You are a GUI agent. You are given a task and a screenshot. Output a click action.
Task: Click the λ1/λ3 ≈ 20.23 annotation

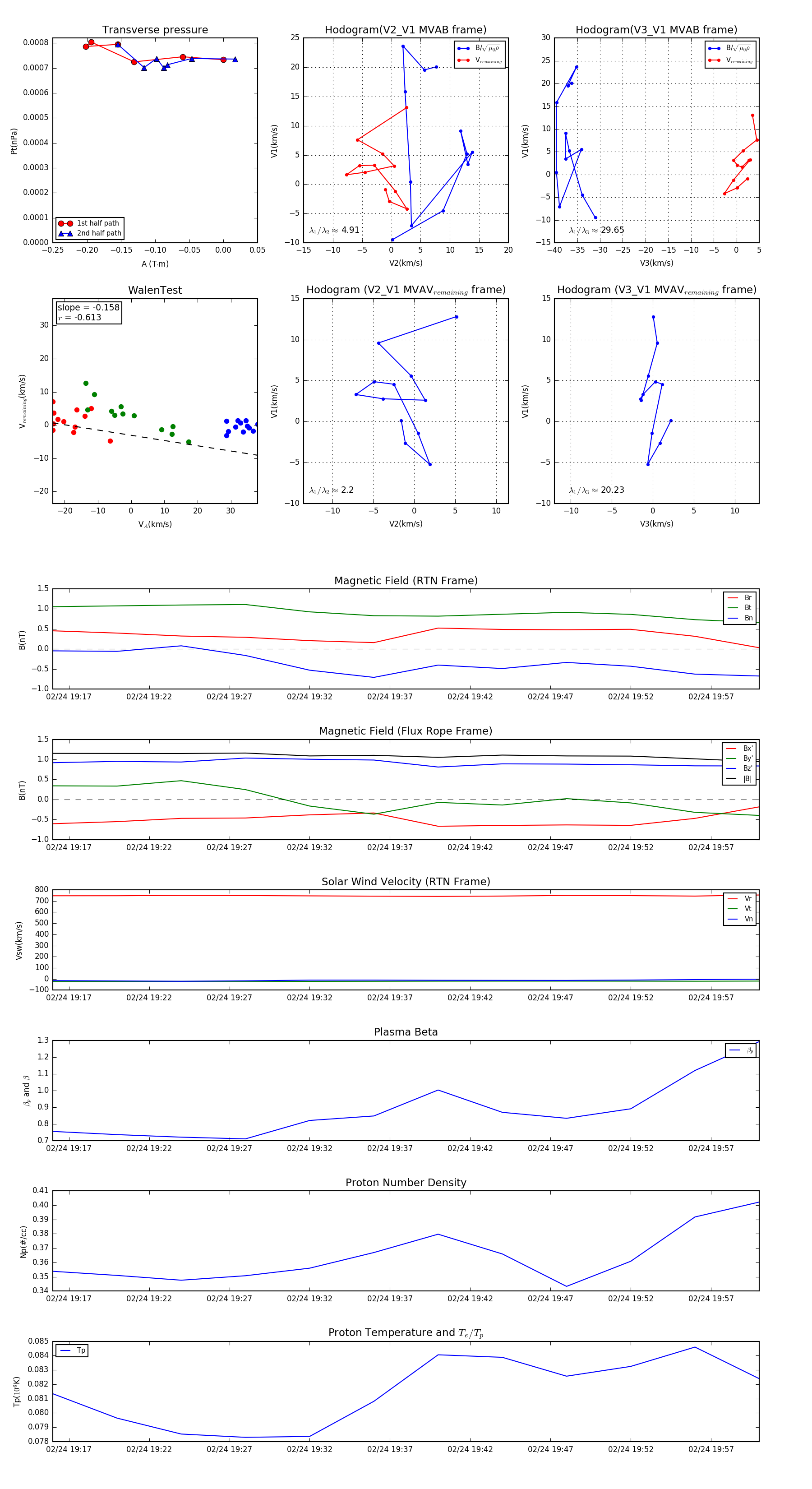[x=596, y=490]
